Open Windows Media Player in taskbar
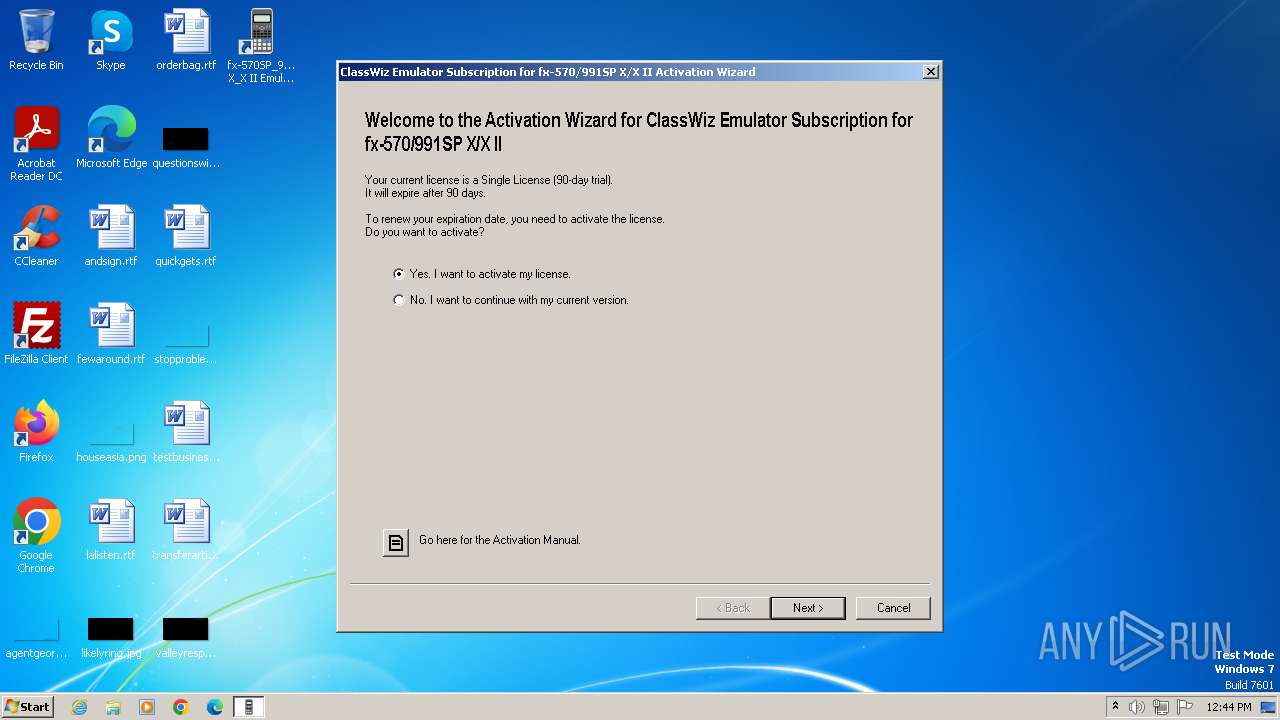 point(147,707)
